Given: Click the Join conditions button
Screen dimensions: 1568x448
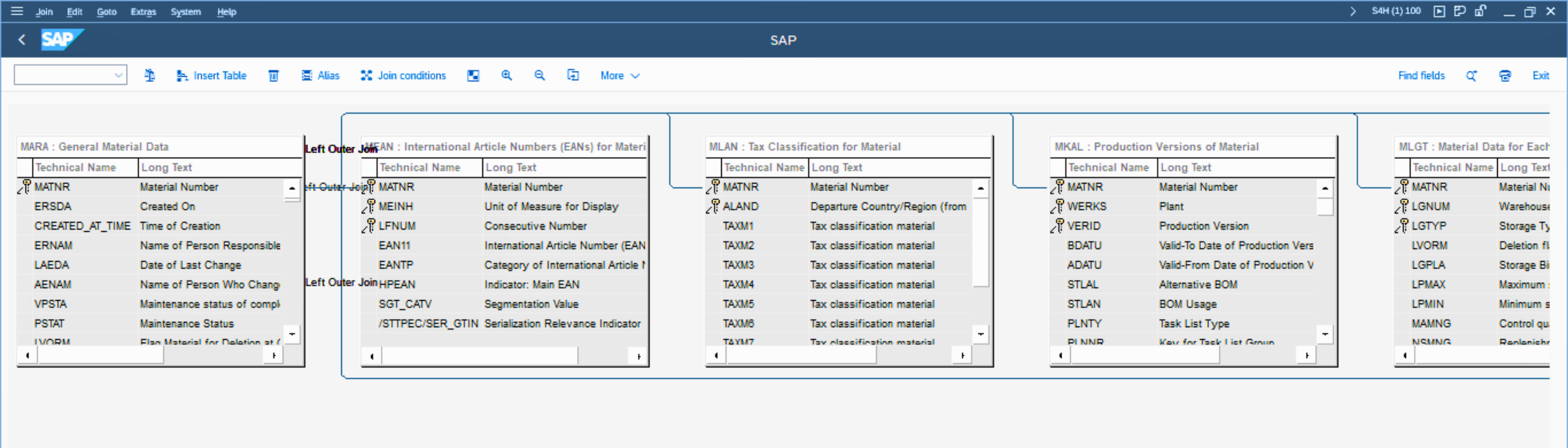Looking at the screenshot, I should pos(403,75).
